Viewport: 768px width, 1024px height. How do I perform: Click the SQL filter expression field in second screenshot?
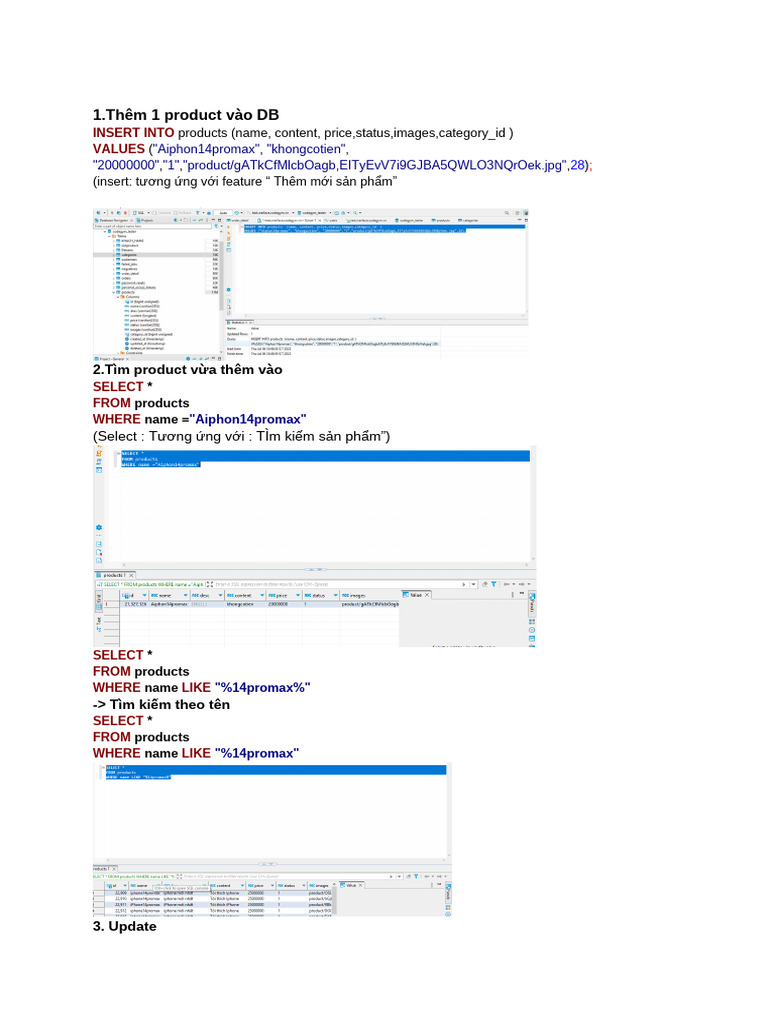pos(337,584)
